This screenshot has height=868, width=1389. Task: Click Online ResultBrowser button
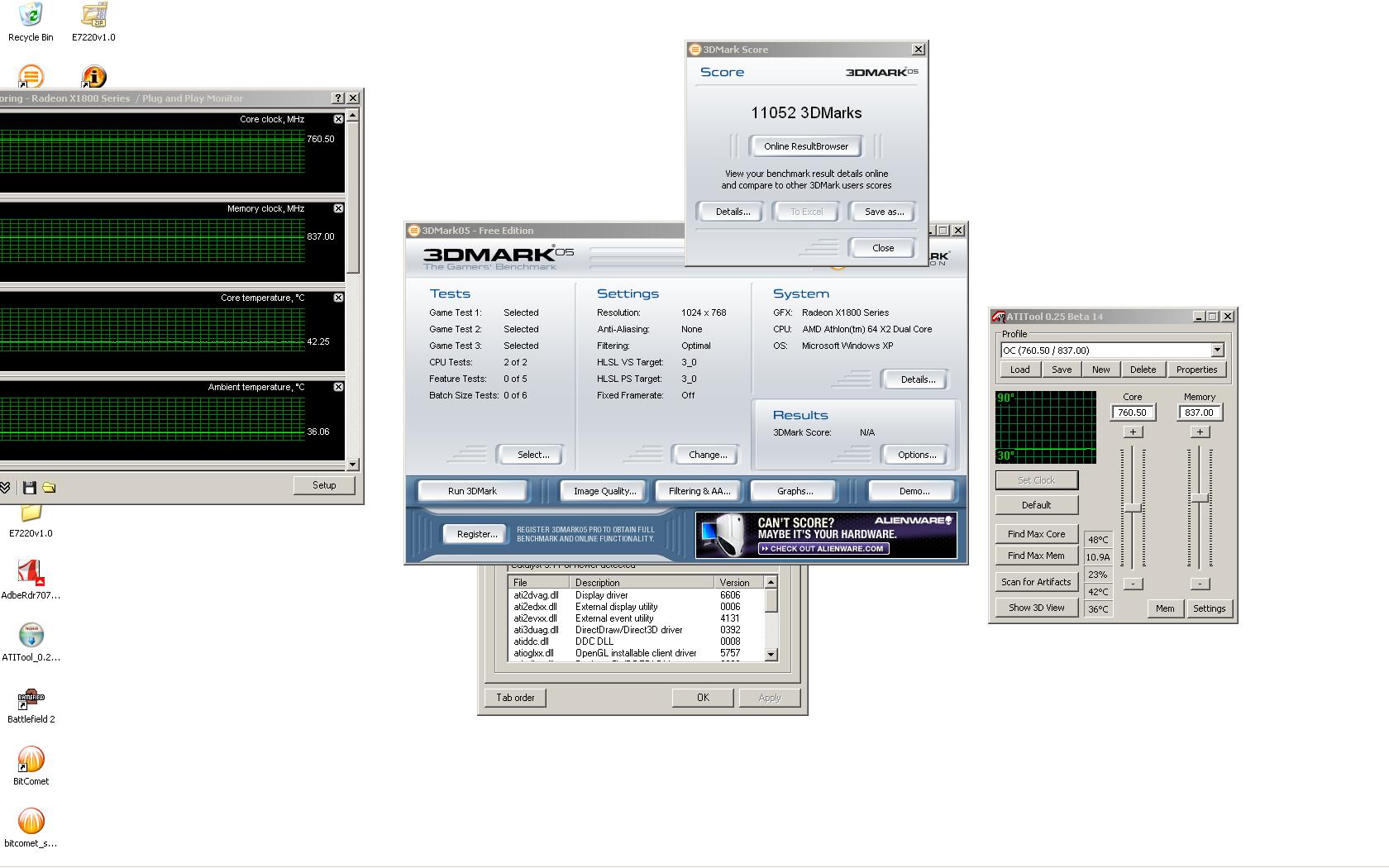pos(806,146)
